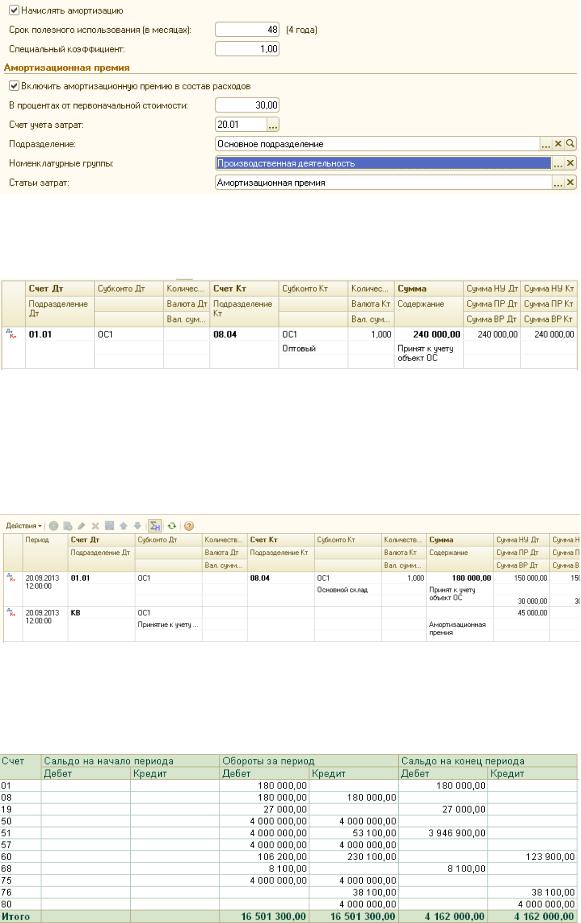This screenshot has width=581, height=923.
Task: Select the КВ row with Амортизационная премия
Action: pyautogui.click(x=291, y=624)
